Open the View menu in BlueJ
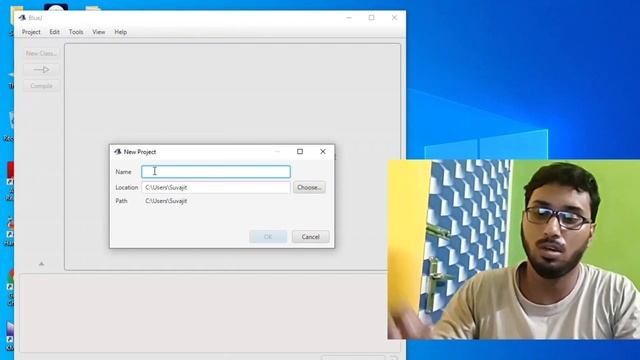 (98, 32)
